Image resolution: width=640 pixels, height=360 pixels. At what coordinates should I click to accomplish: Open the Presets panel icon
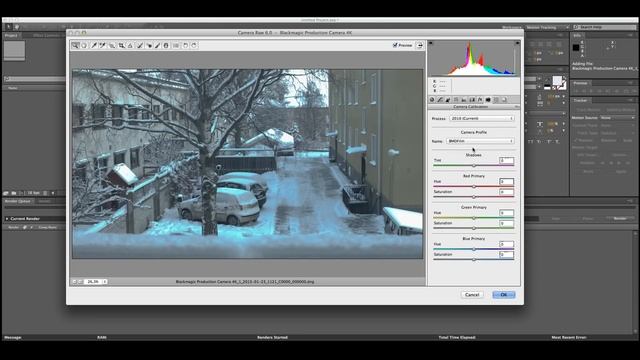496,100
